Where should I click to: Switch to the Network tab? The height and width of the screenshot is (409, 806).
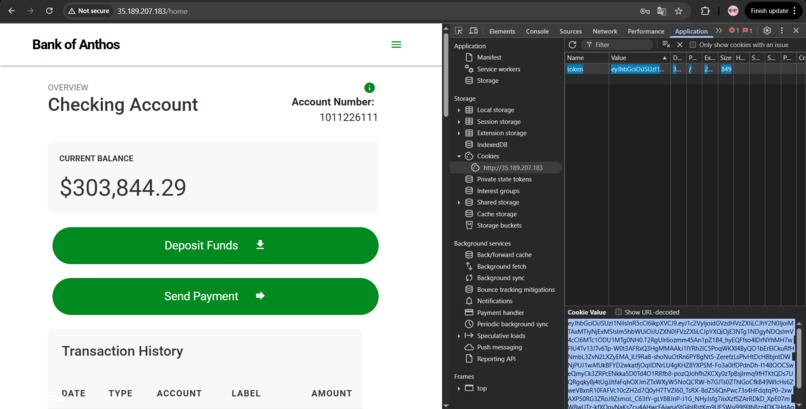coord(604,31)
